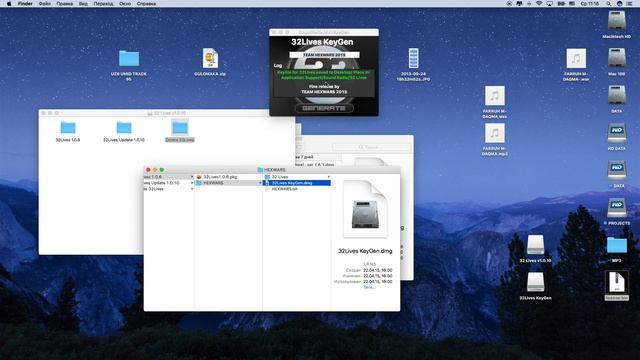This screenshot has width=640, height=360.
Task: Click the menu bar clock
Action: 590,4
